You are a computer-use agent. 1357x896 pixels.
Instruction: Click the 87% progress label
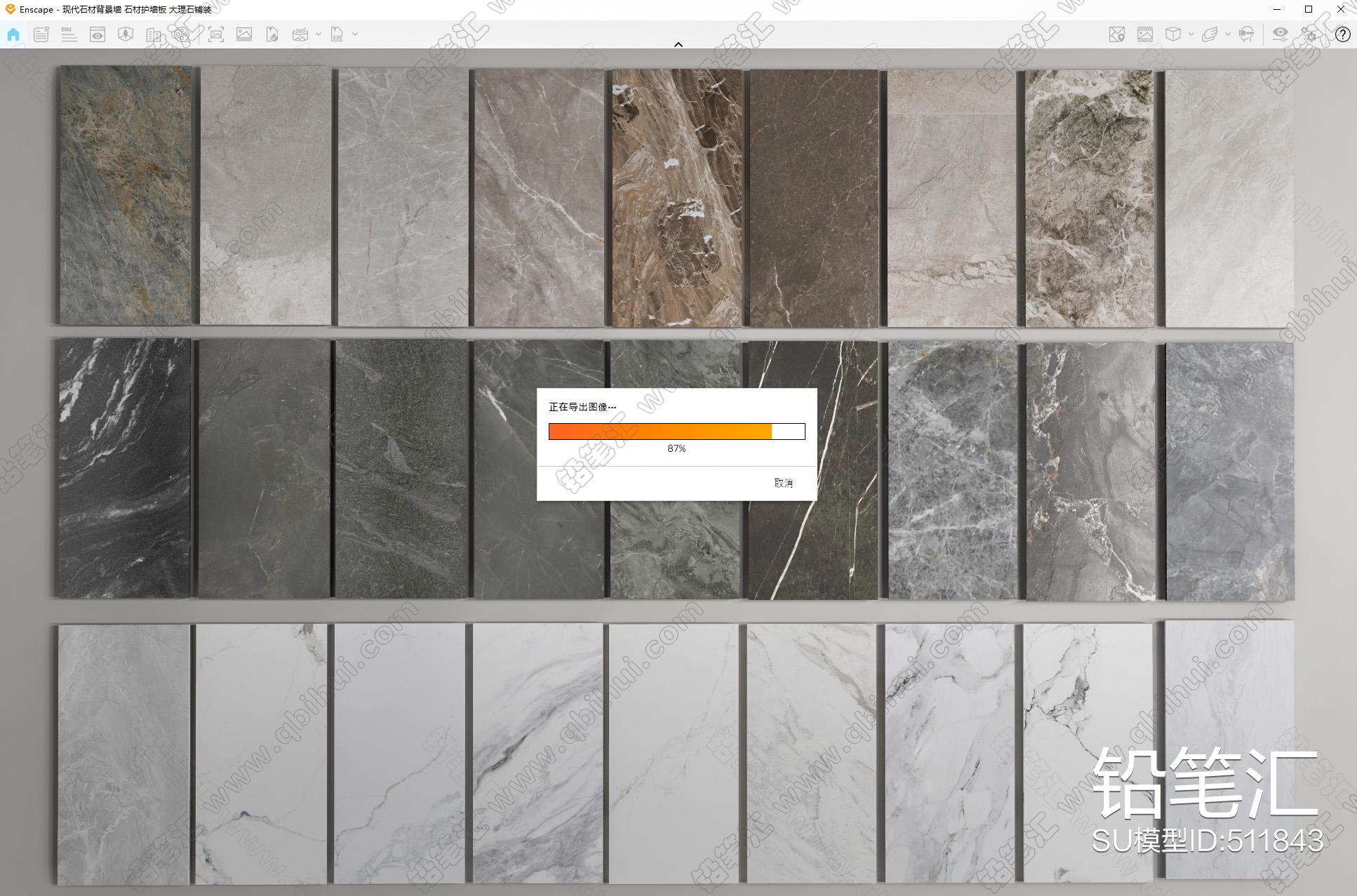tap(676, 448)
